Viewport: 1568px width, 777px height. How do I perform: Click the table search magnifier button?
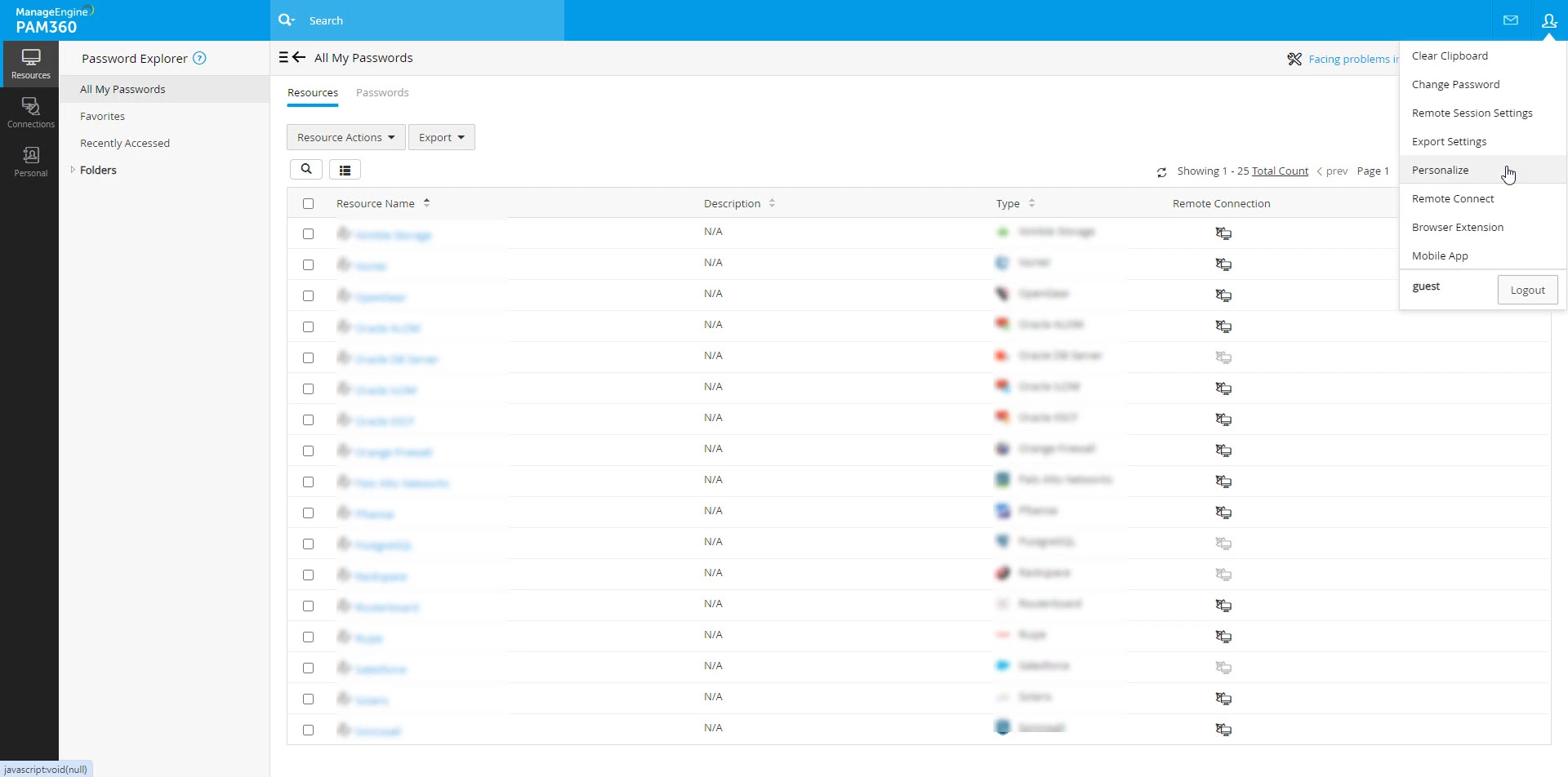[305, 169]
